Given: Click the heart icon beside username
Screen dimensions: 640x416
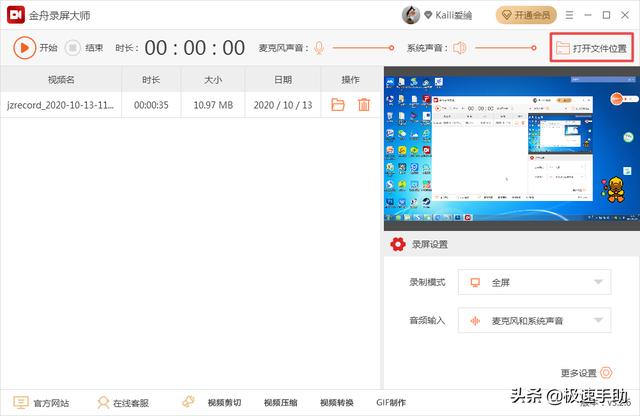Looking at the screenshot, I should (428, 15).
